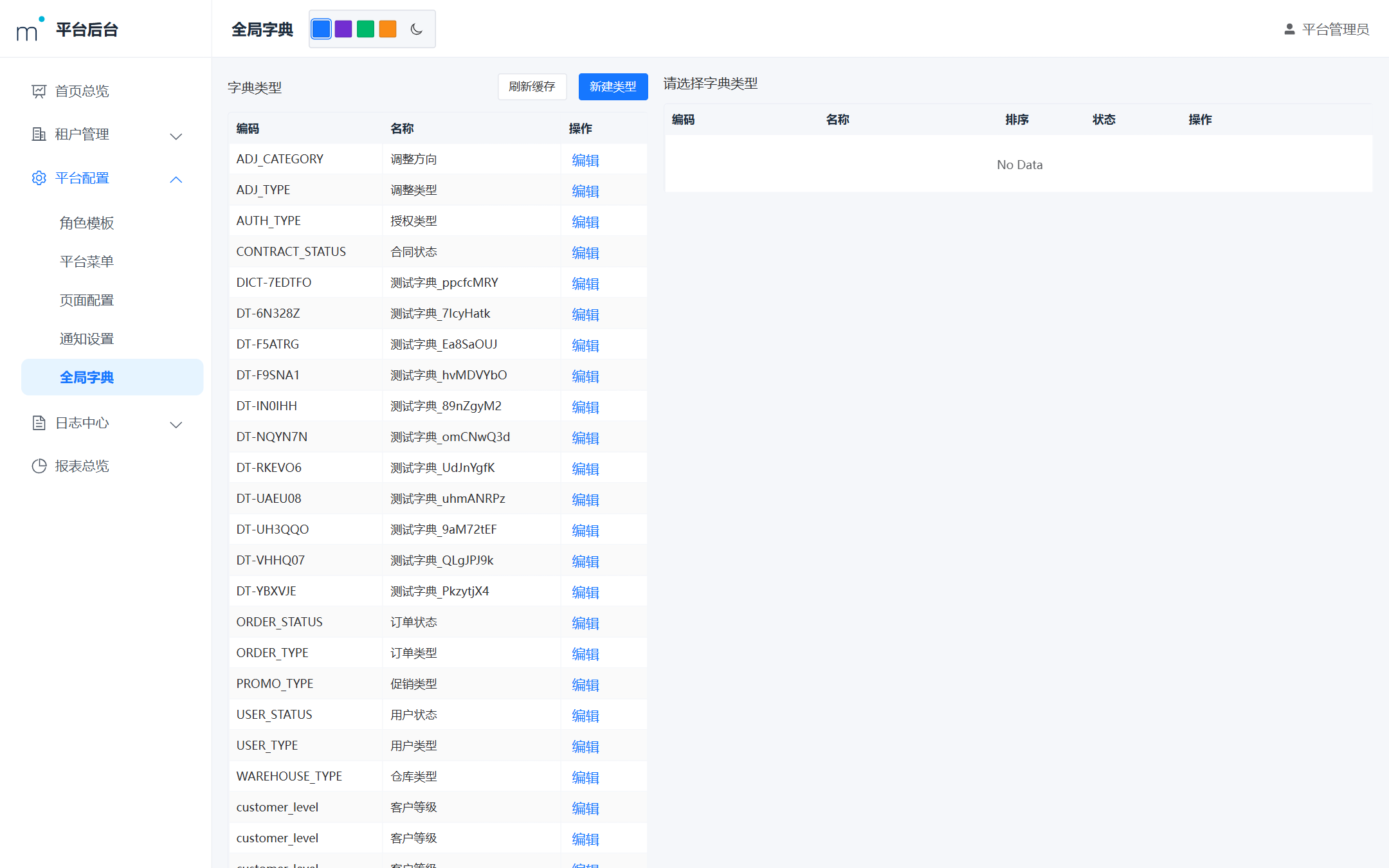Select the orange theme color swatch
The height and width of the screenshot is (868, 1389).
[388, 29]
